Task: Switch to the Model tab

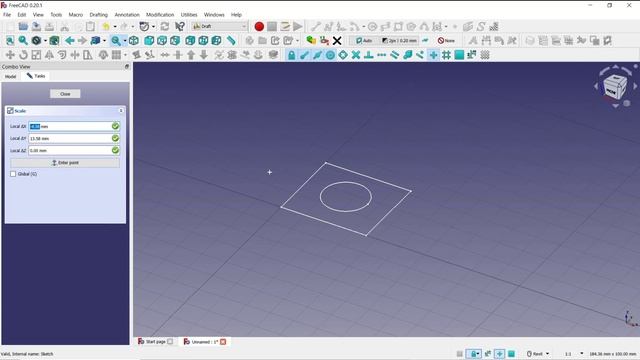Action: [x=11, y=76]
